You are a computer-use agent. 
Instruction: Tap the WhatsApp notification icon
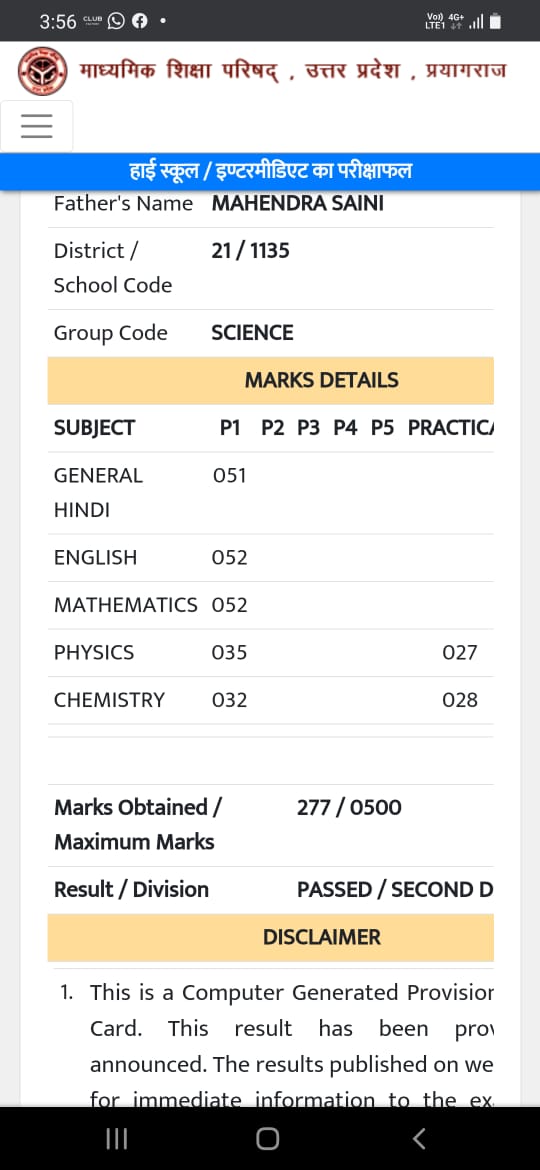click(x=116, y=22)
